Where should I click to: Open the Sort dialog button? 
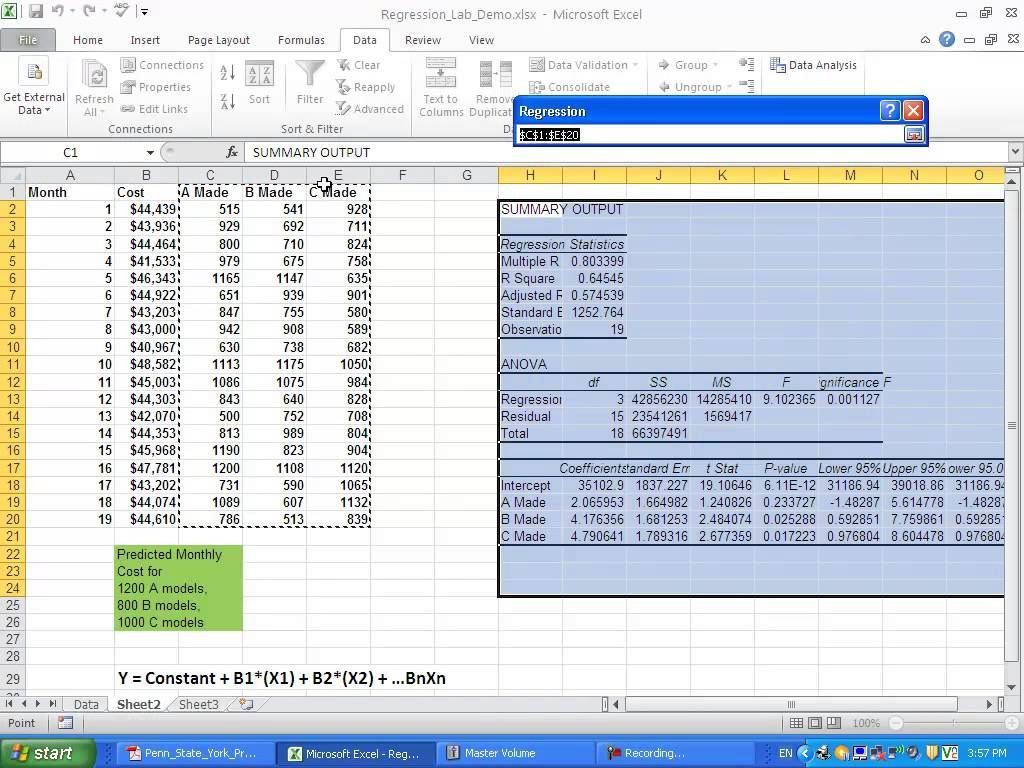[259, 84]
